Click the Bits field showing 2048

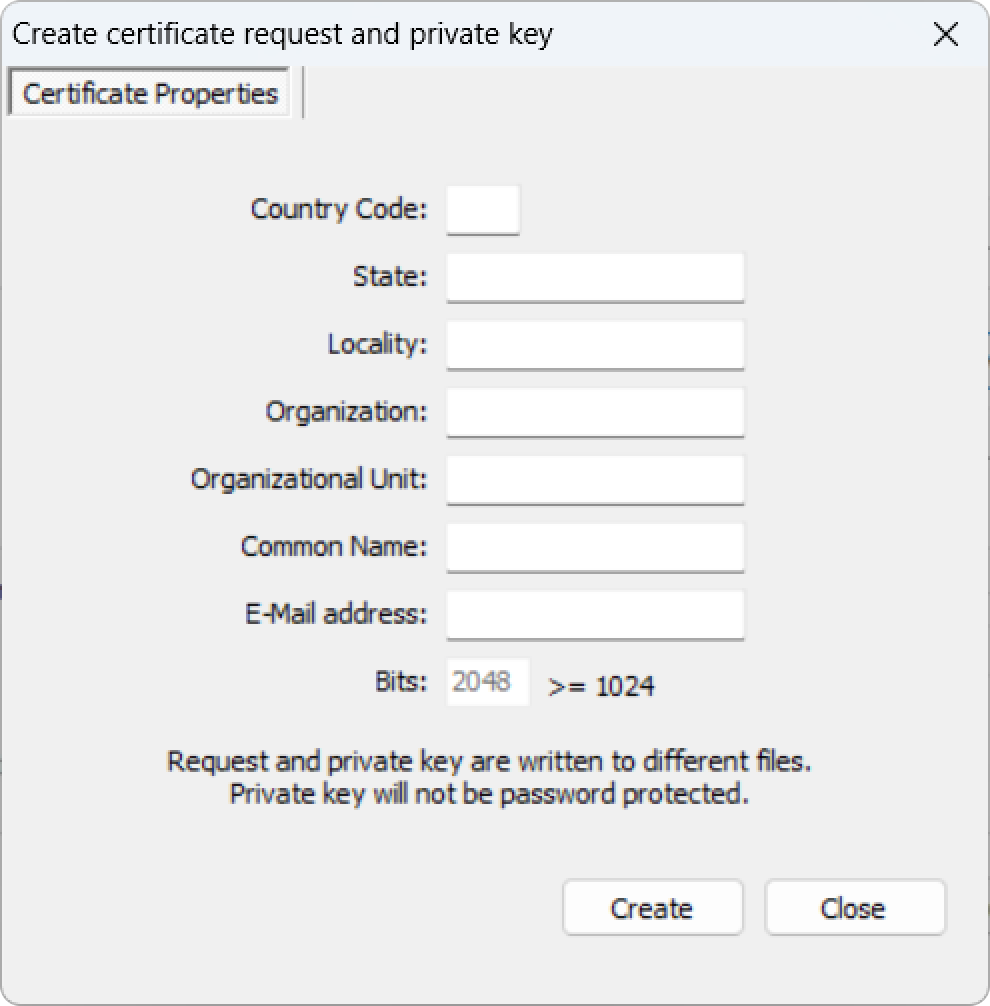tap(487, 682)
